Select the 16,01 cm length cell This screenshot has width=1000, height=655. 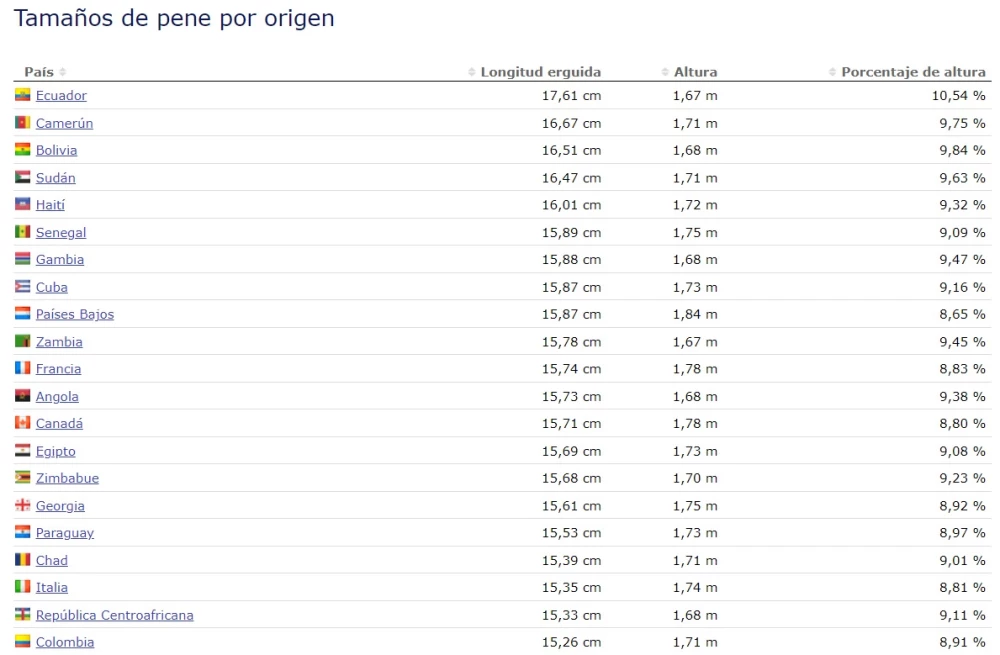click(571, 205)
